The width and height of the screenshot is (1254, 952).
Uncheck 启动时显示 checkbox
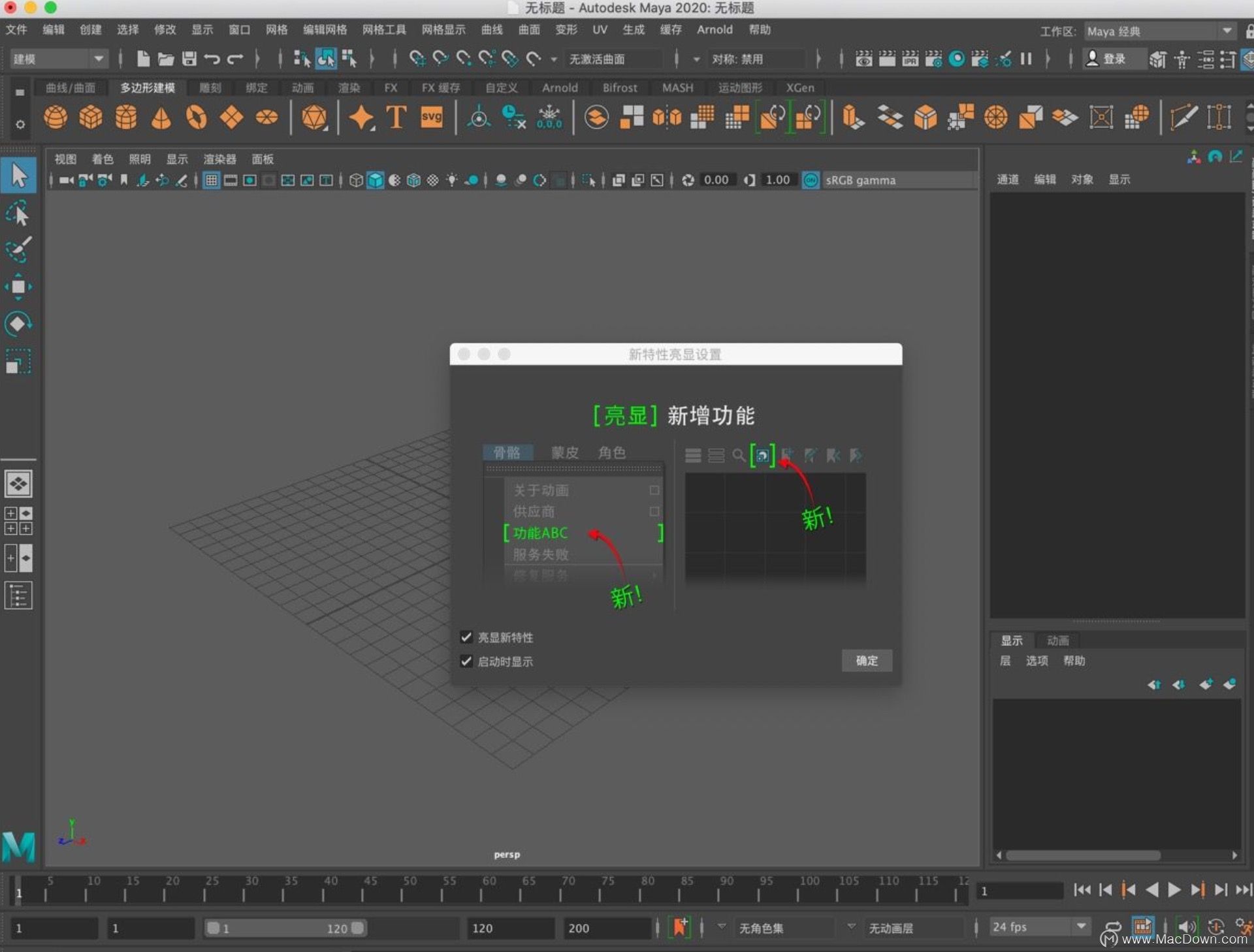coord(466,661)
